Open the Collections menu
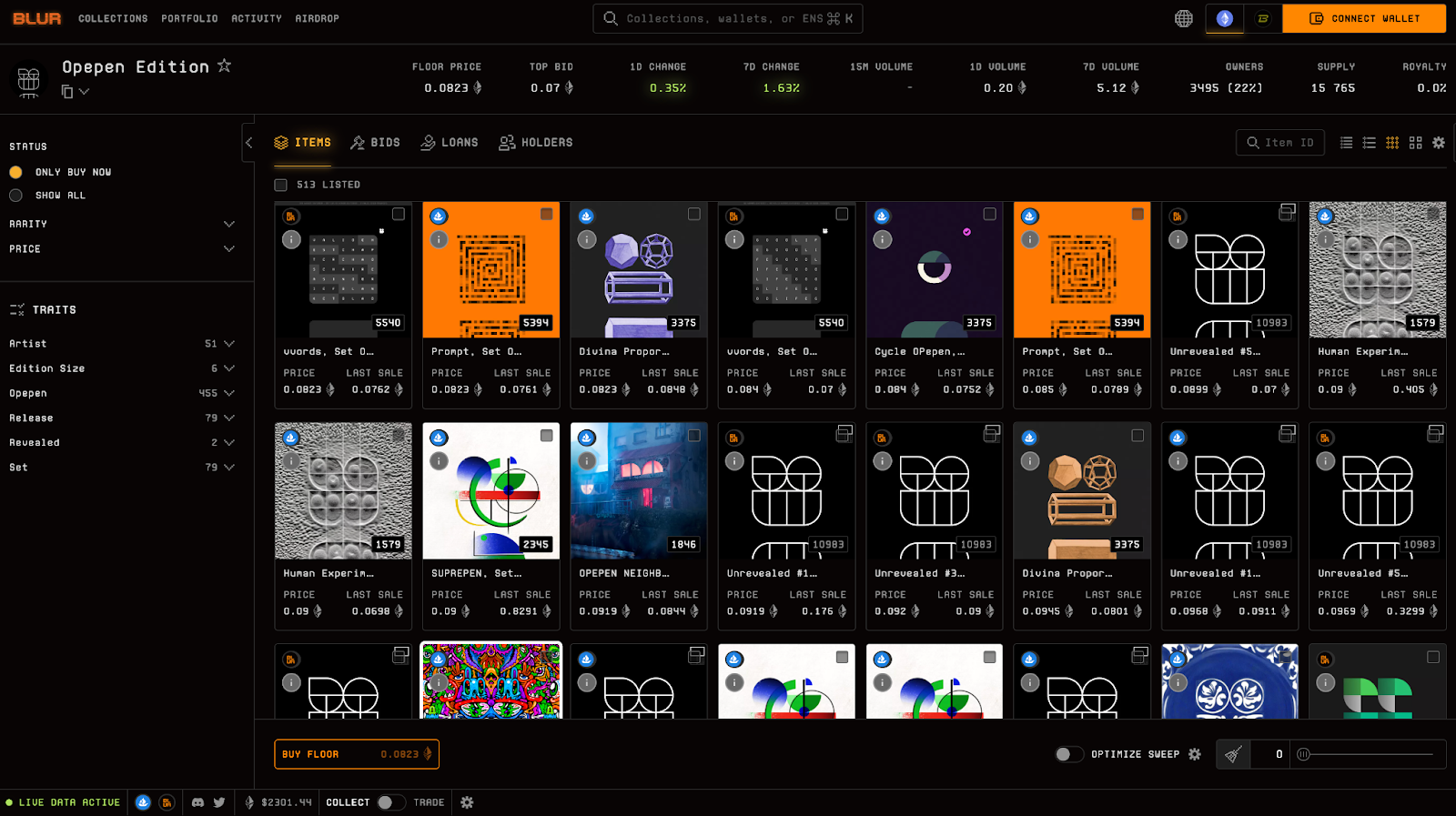Screen dimensions: 1456x816 pos(113,18)
